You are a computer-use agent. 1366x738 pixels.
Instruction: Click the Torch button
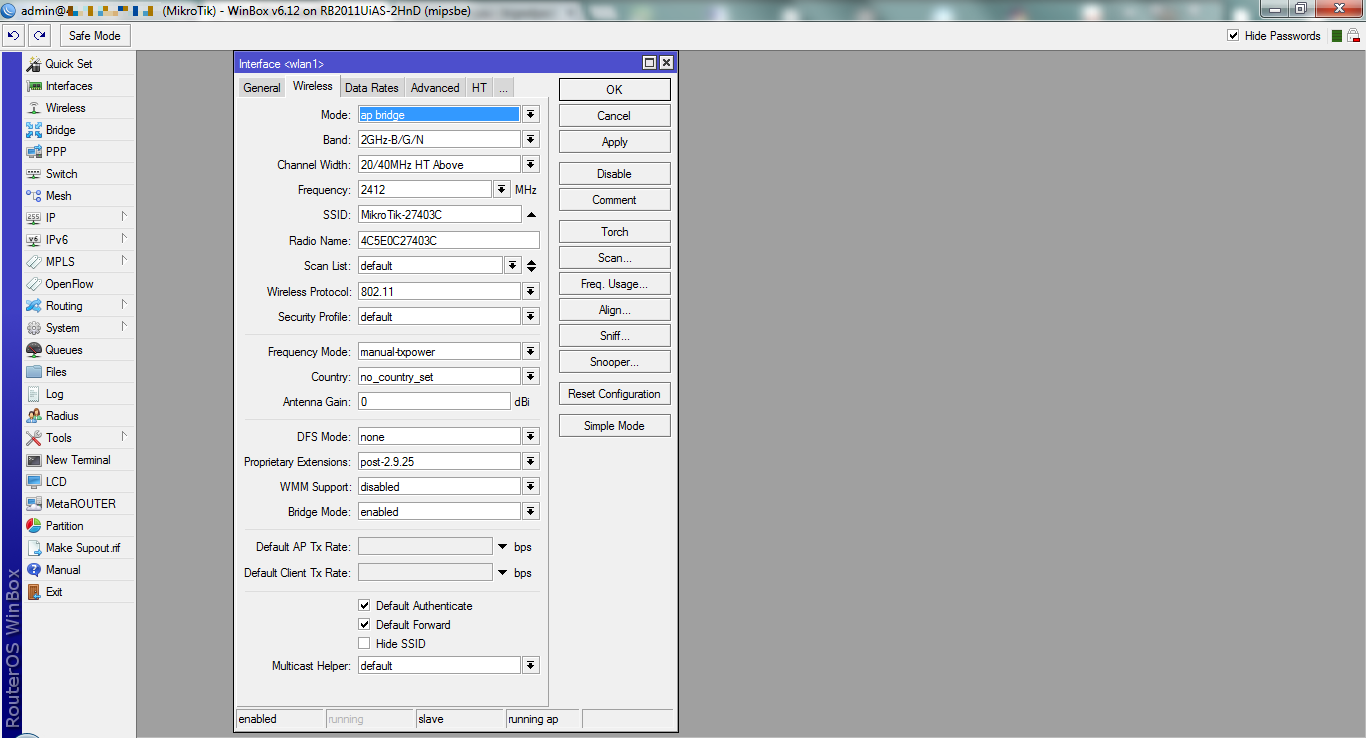click(614, 232)
